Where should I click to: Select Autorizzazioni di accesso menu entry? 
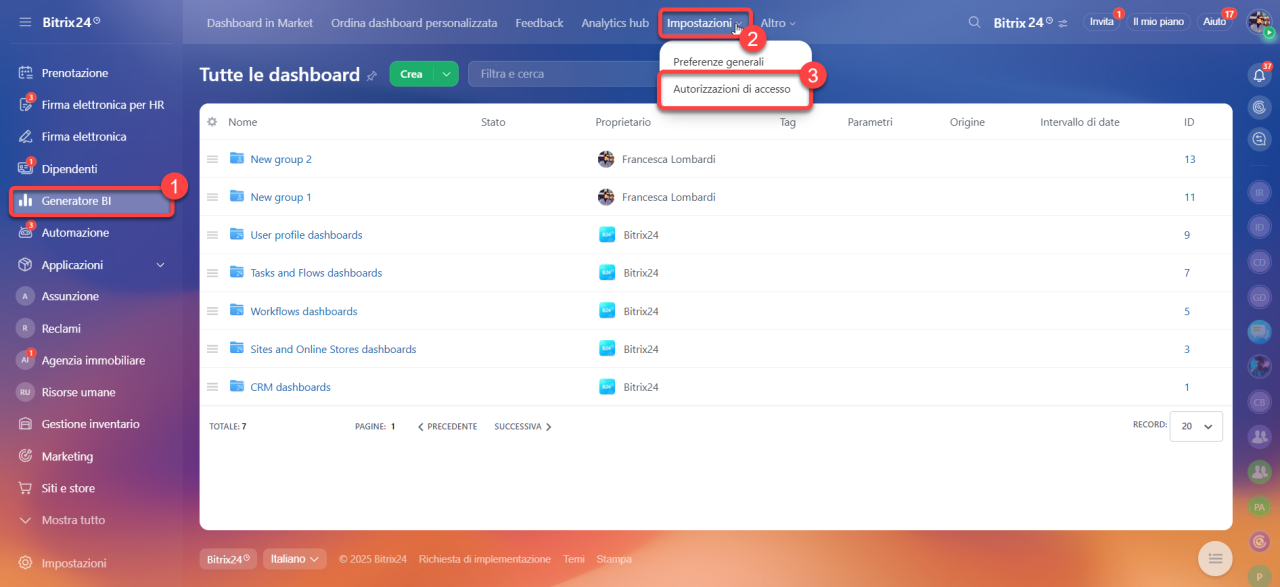[x=732, y=89]
